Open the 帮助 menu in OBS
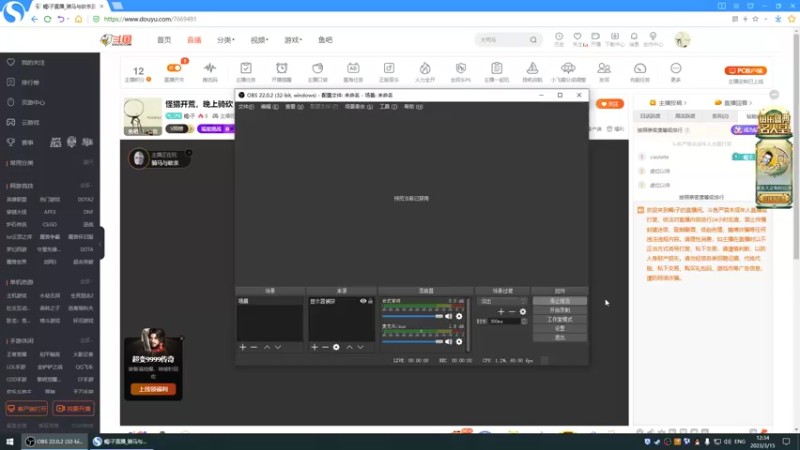 tap(413, 107)
